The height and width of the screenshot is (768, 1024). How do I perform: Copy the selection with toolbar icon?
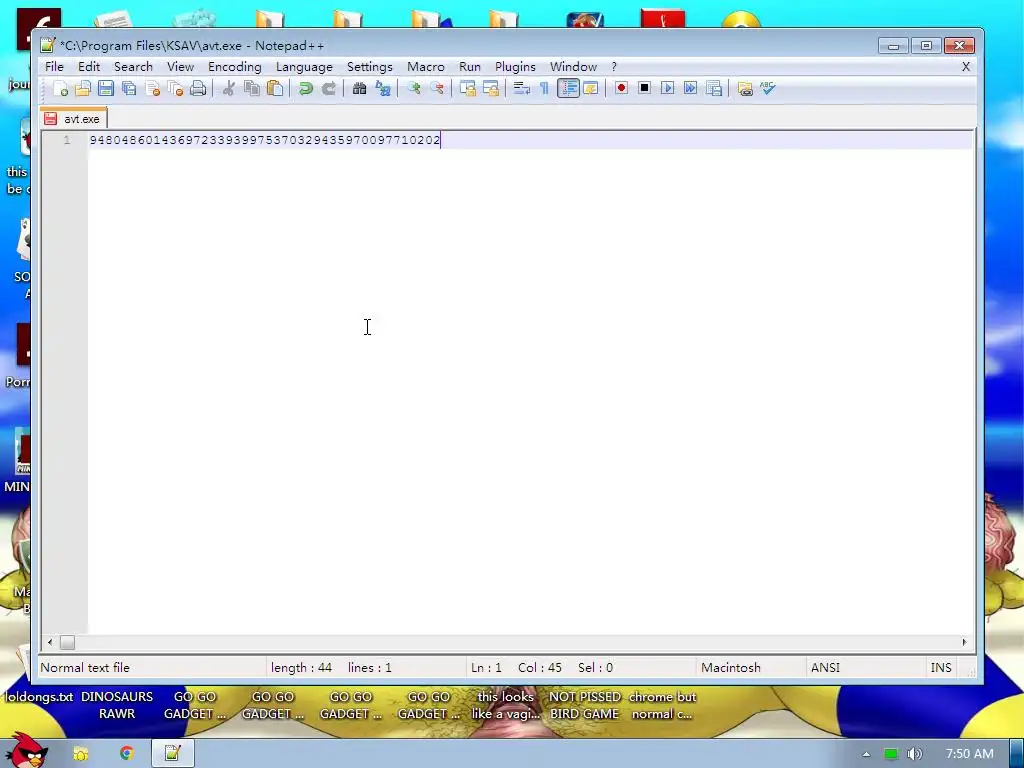(251, 88)
